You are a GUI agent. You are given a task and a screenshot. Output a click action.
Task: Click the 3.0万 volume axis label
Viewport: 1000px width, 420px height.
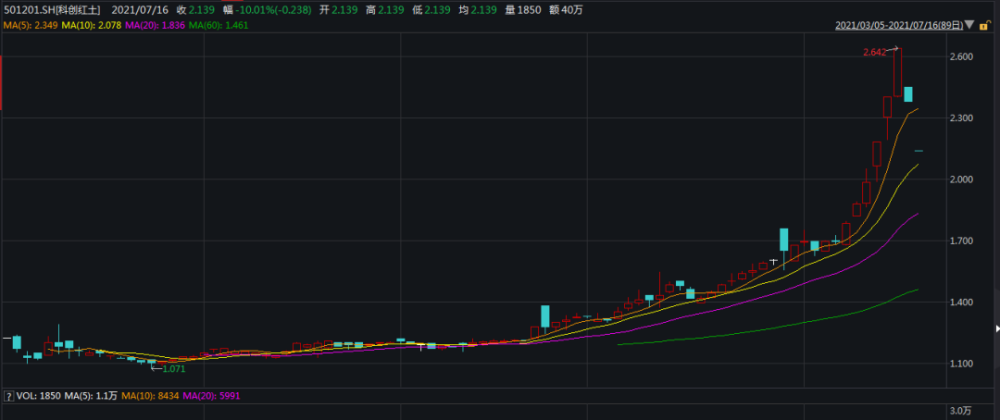pyautogui.click(x=961, y=410)
